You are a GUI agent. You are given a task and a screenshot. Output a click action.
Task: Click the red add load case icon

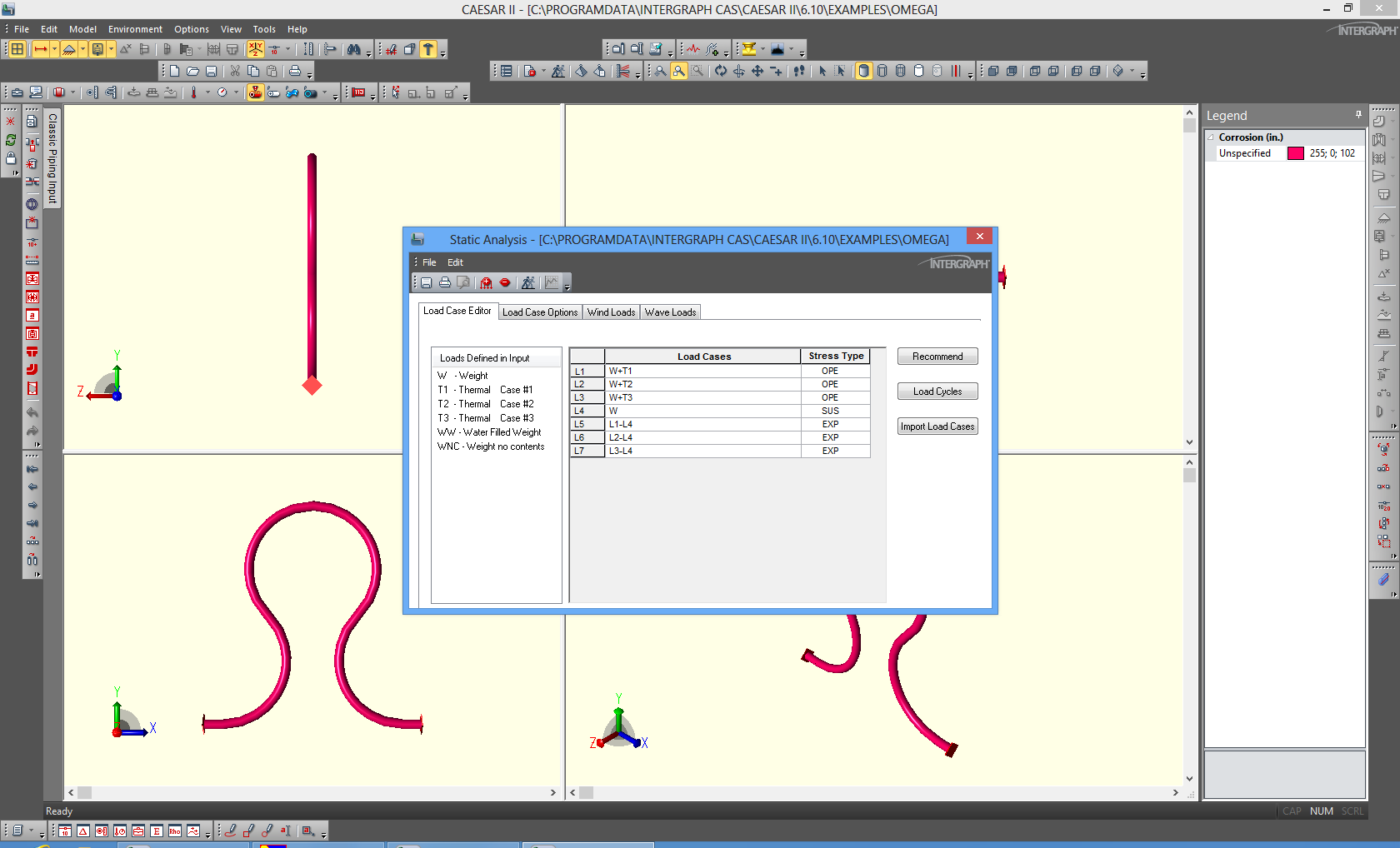pos(486,282)
